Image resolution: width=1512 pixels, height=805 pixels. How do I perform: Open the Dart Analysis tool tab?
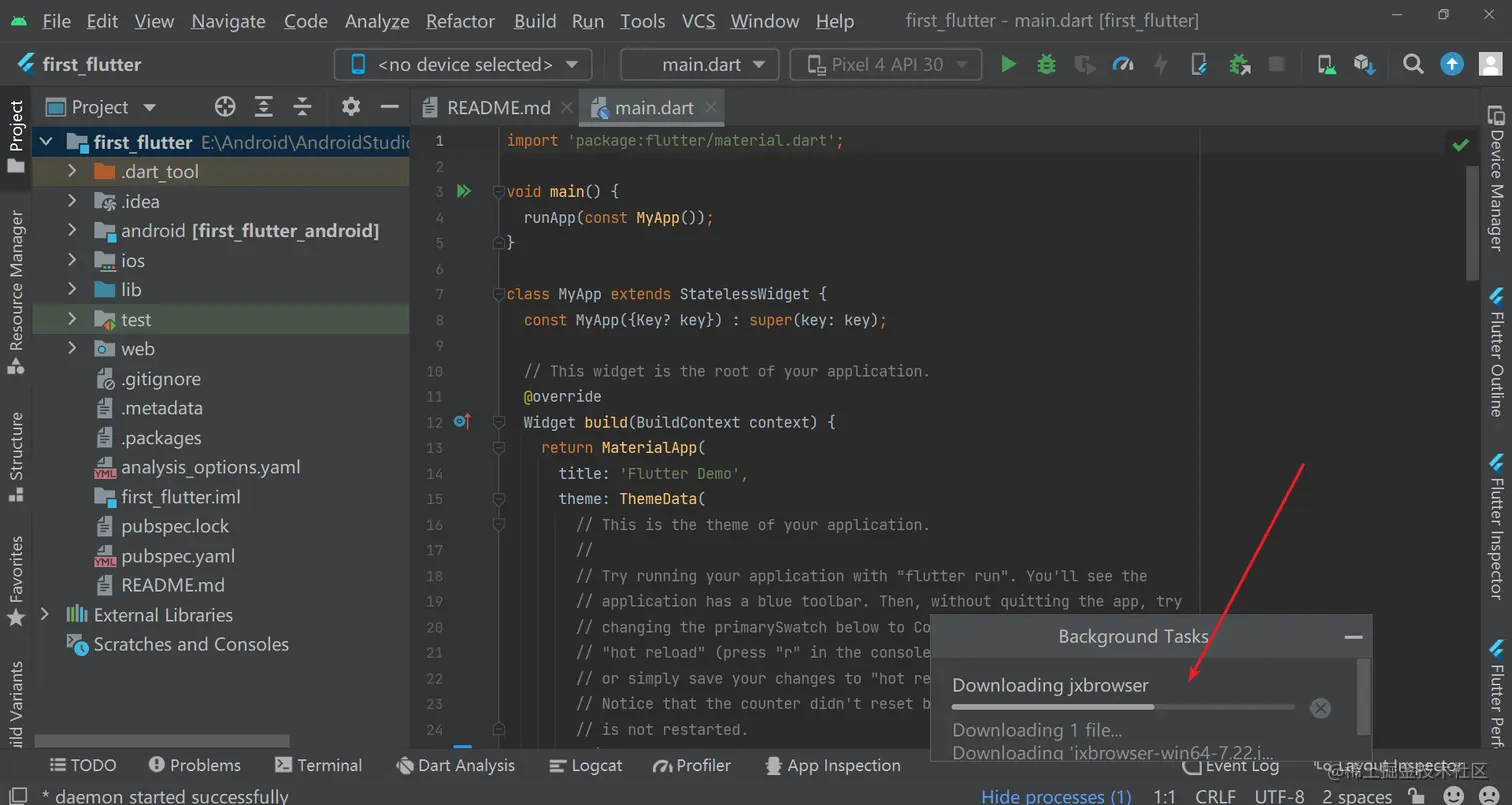(x=455, y=765)
